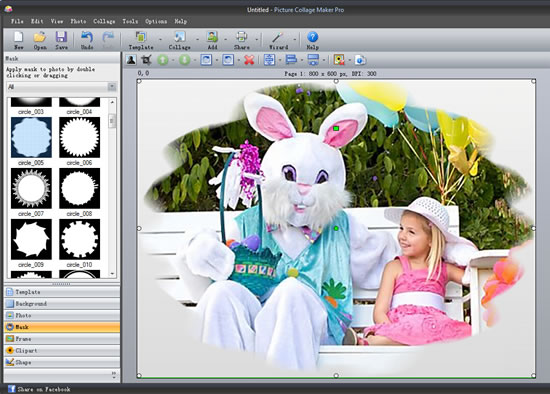
Task: Expand the mask category dropdown showing All
Action: pyautogui.click(x=61, y=87)
